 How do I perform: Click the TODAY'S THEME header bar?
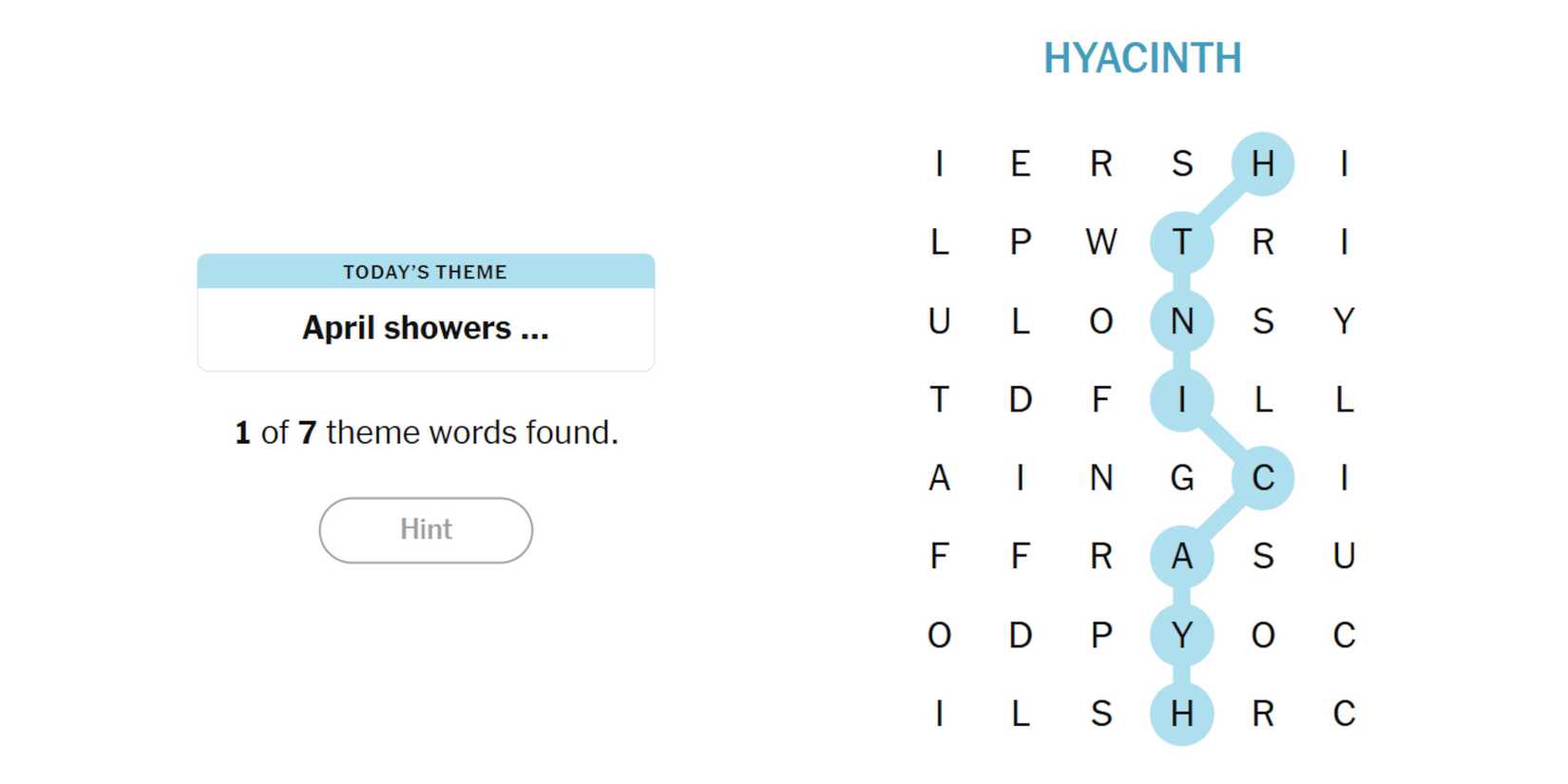tap(426, 272)
